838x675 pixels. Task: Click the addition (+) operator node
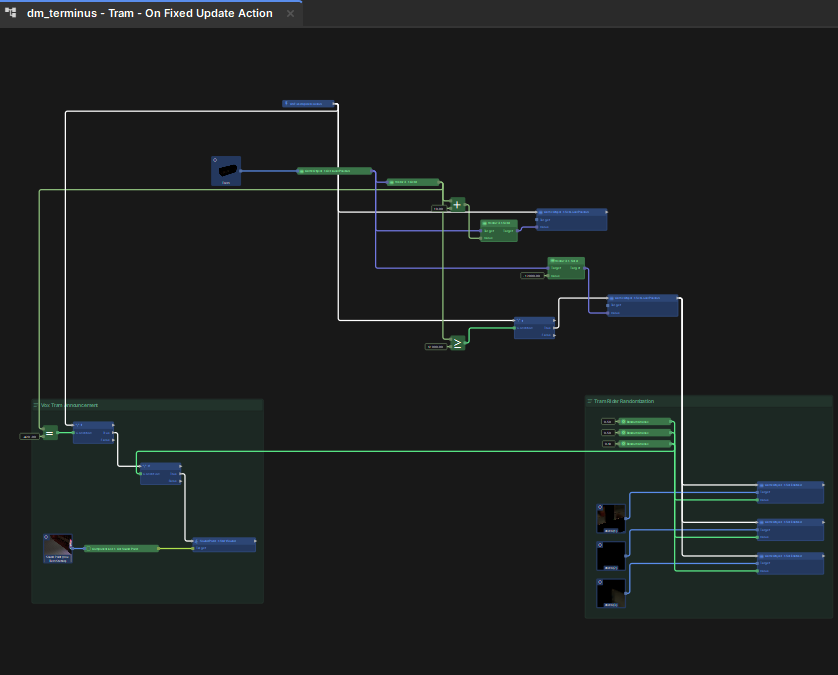point(458,205)
